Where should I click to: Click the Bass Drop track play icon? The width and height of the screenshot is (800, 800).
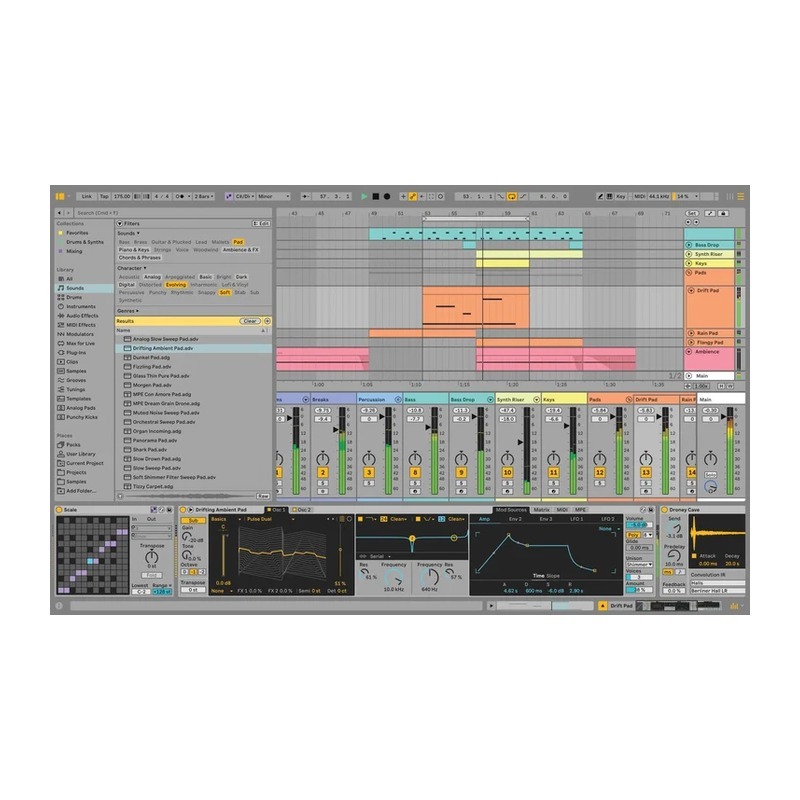point(689,245)
